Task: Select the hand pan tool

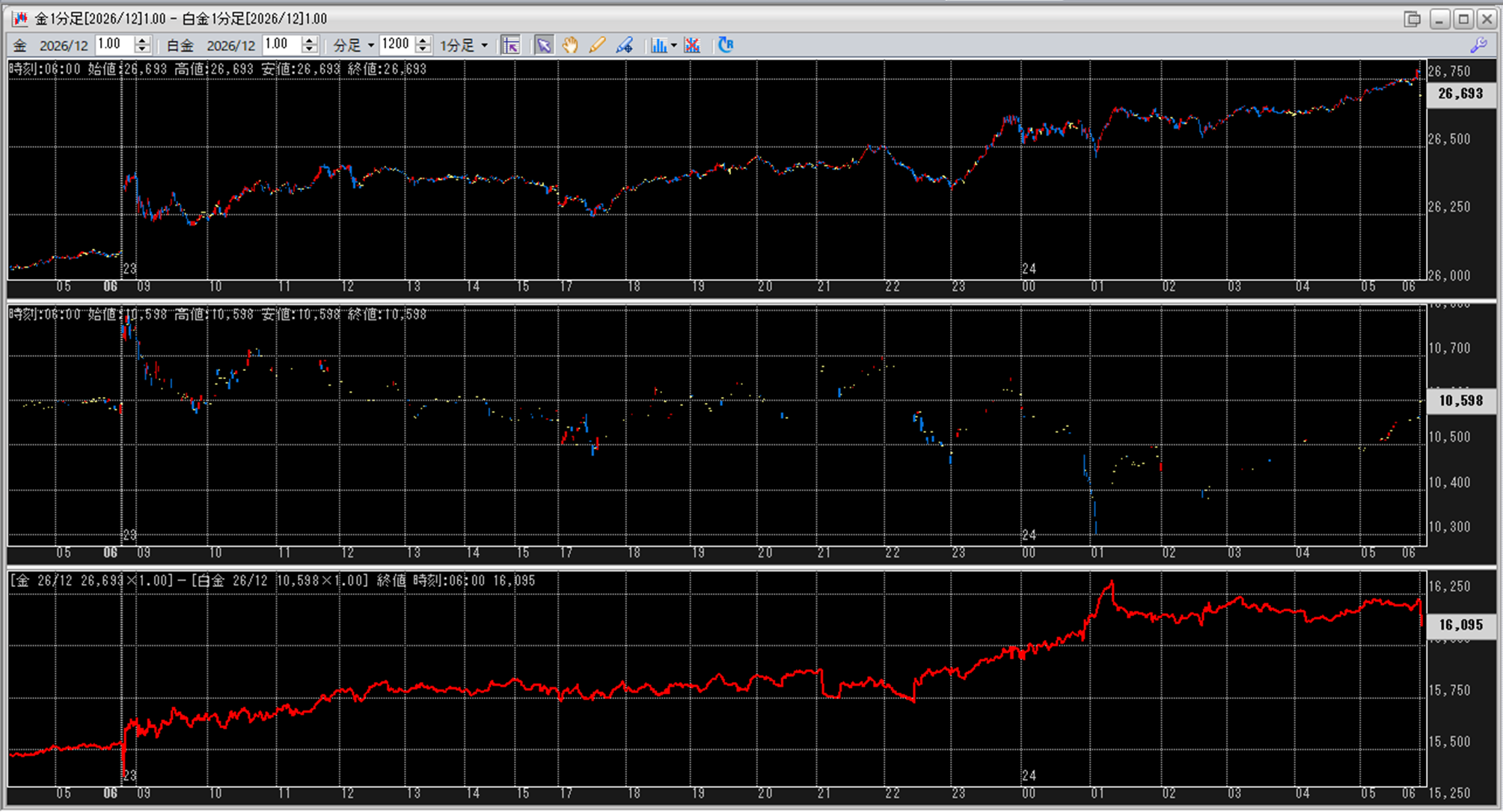Action: click(570, 46)
